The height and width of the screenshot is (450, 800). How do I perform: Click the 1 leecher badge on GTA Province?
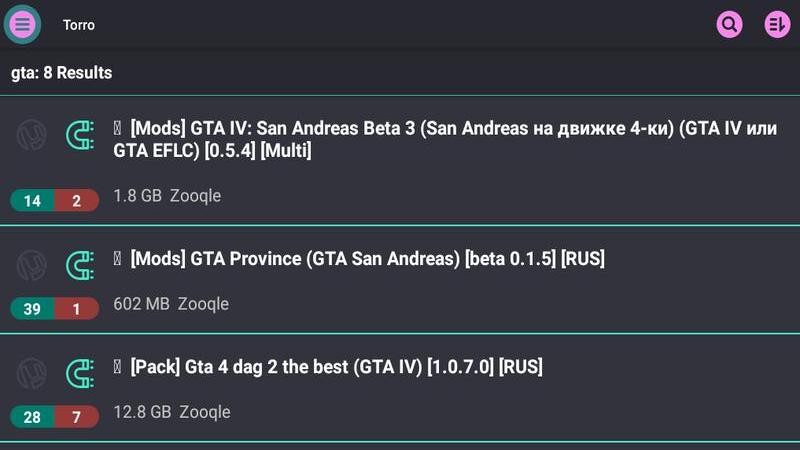click(x=77, y=309)
